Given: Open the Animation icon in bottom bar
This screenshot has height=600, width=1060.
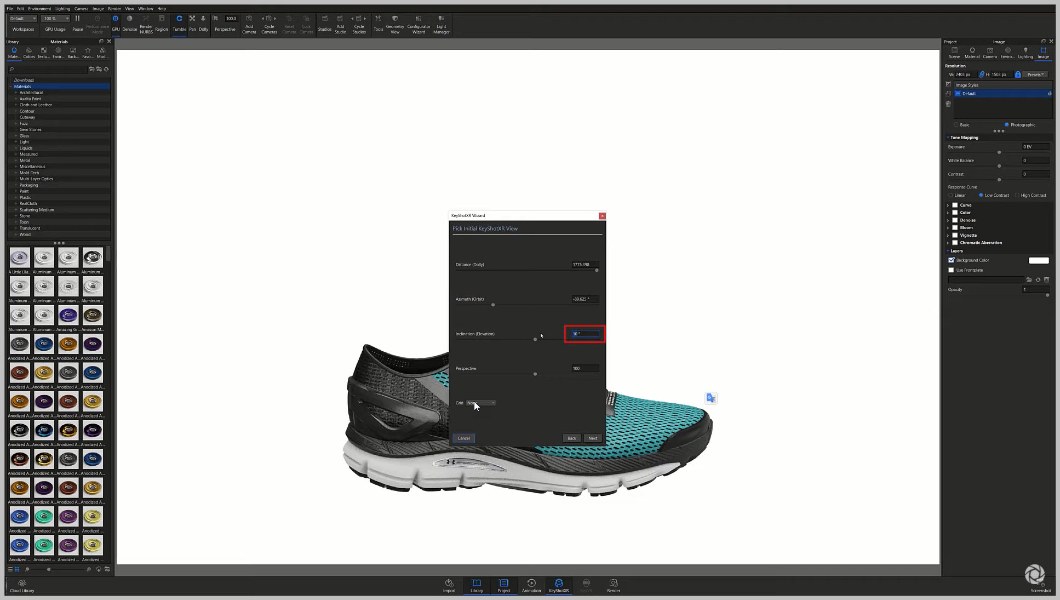Looking at the screenshot, I should 531,583.
